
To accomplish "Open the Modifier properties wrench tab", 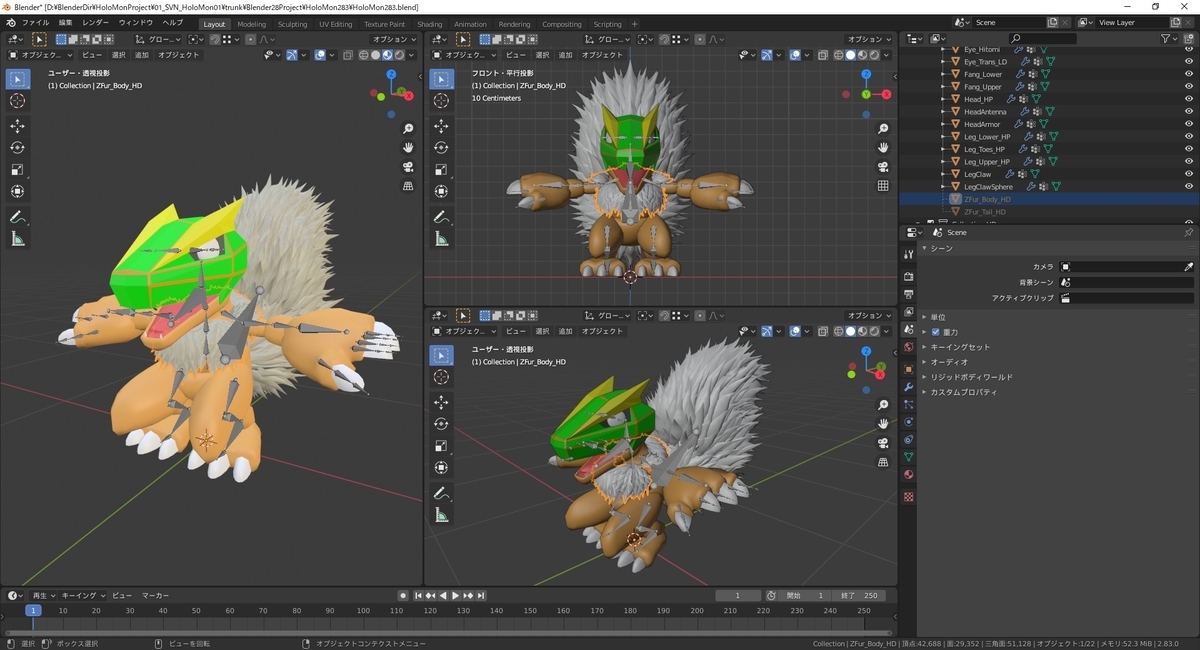I will click(908, 386).
